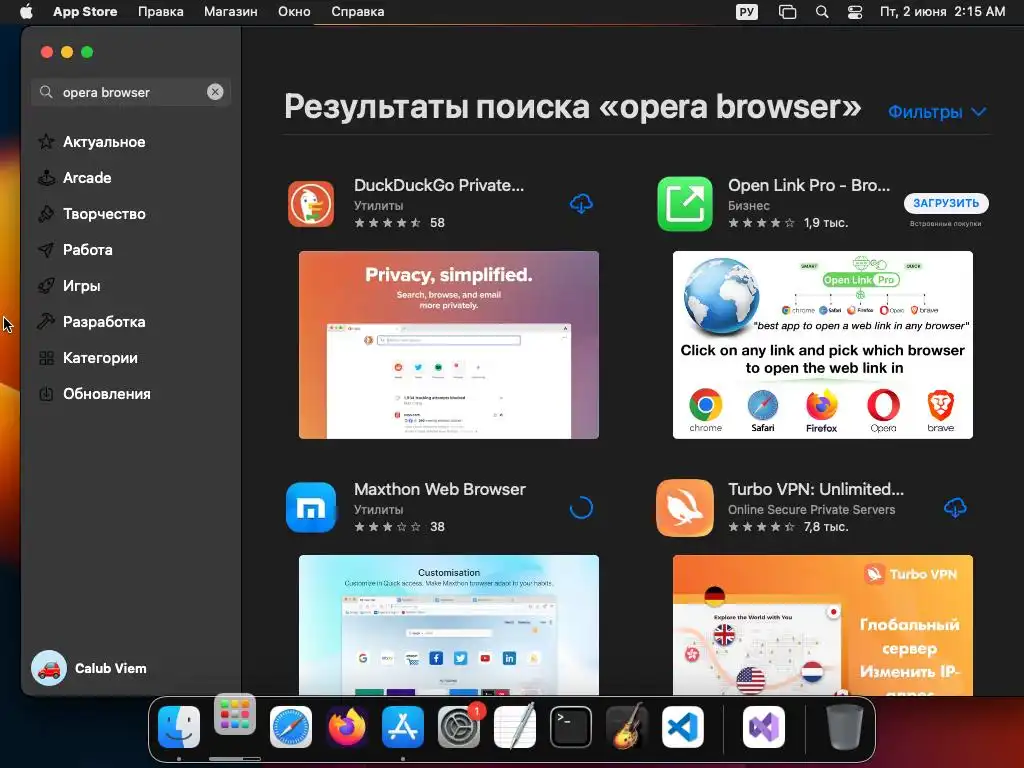Open the Open Link Pro preview screenshot
Viewport: 1024px width, 768px height.
click(823, 345)
